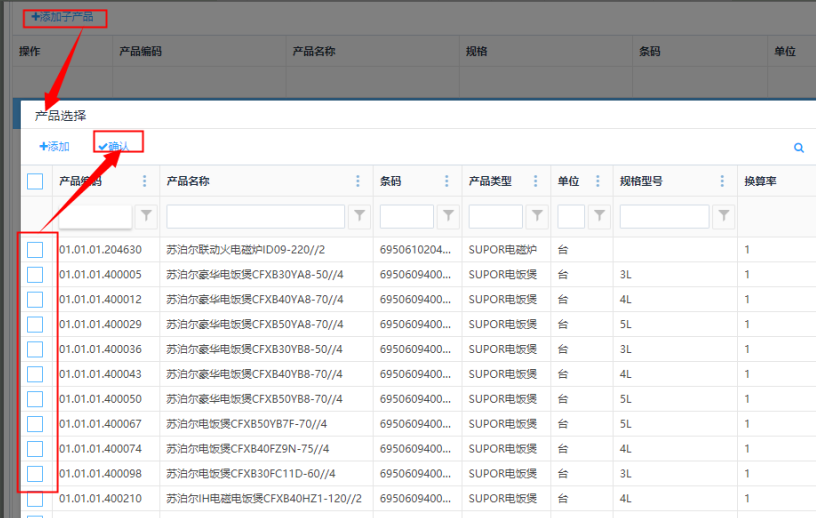816x518 pixels.
Task: Select checkbox for product 01.01.01.400036
Action: 35,349
